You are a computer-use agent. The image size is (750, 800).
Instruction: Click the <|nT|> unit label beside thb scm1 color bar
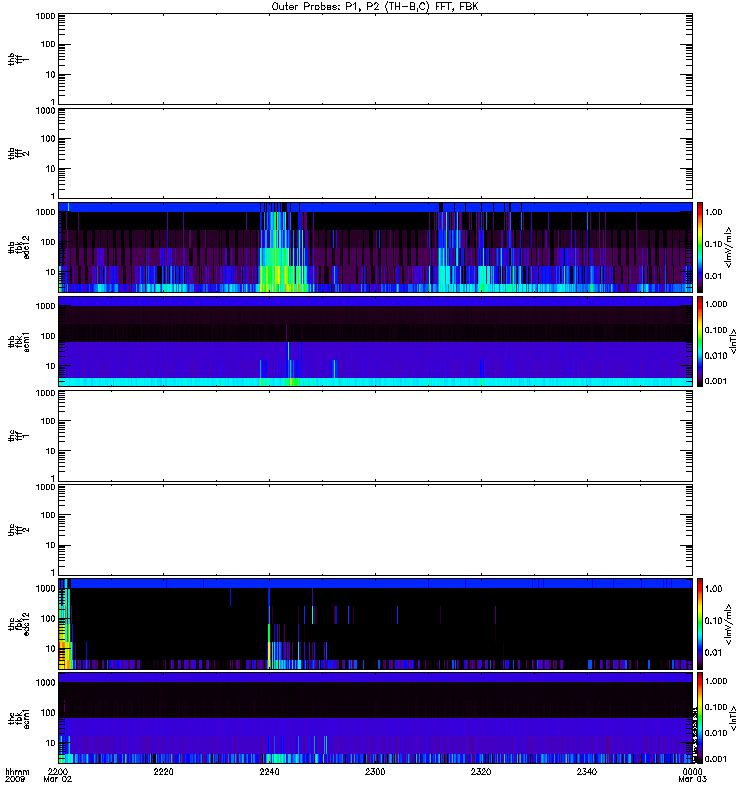click(733, 341)
